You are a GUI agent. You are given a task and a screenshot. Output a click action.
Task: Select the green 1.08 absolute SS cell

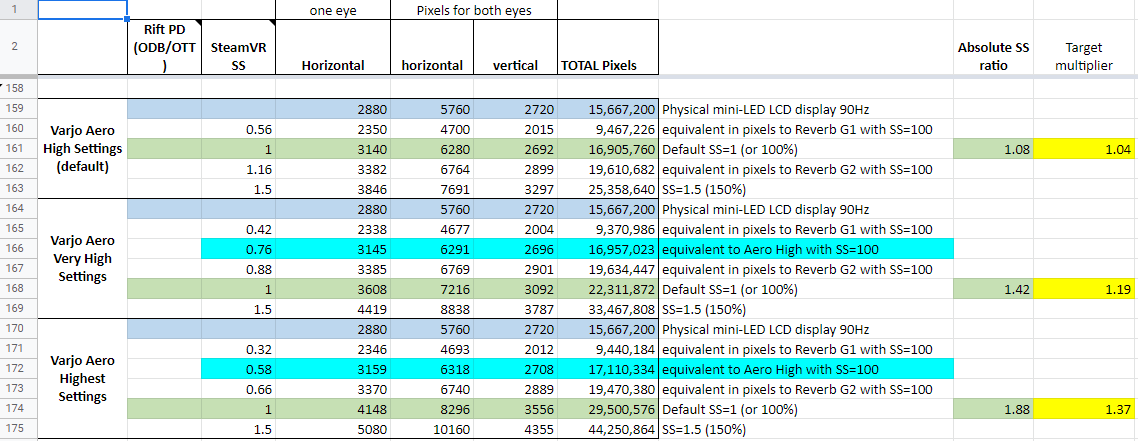[994, 150]
